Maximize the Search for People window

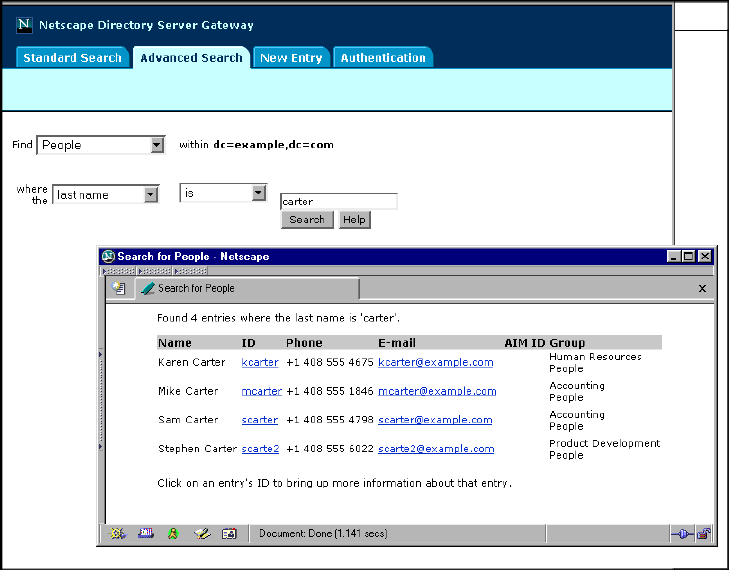click(x=689, y=256)
